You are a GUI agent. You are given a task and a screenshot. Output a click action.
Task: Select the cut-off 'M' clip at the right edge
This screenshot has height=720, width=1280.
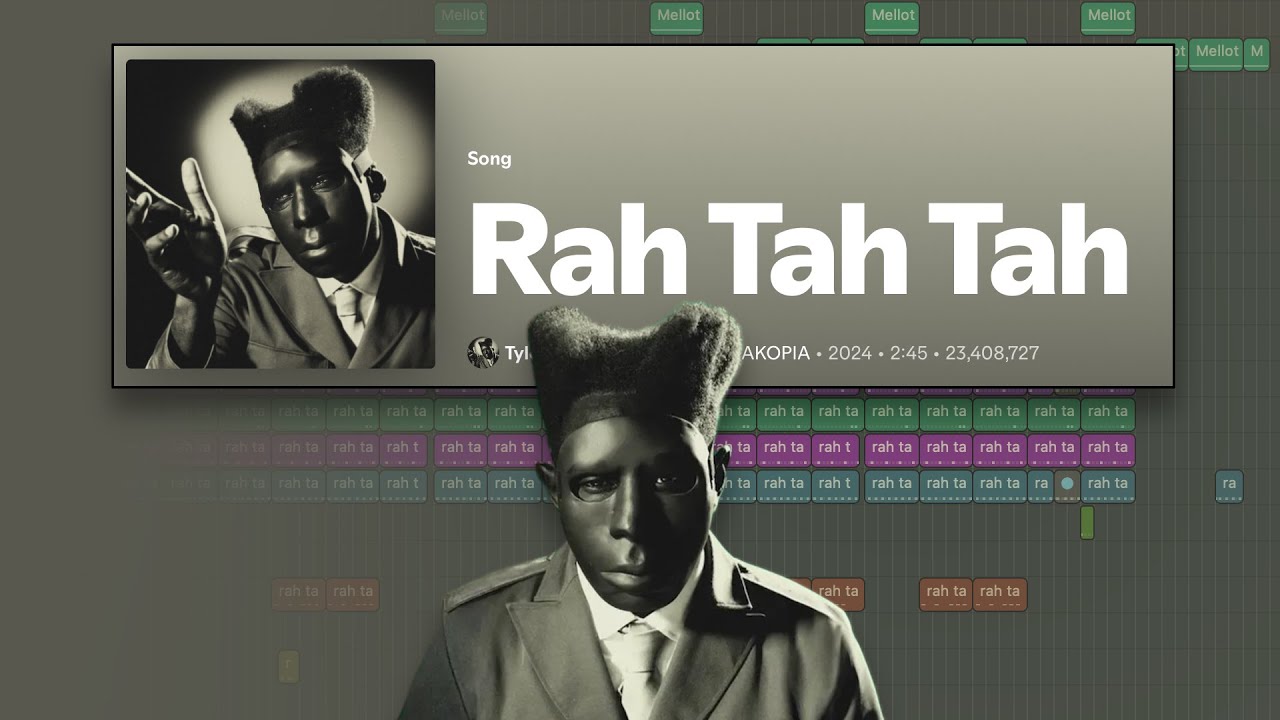[x=1257, y=53]
